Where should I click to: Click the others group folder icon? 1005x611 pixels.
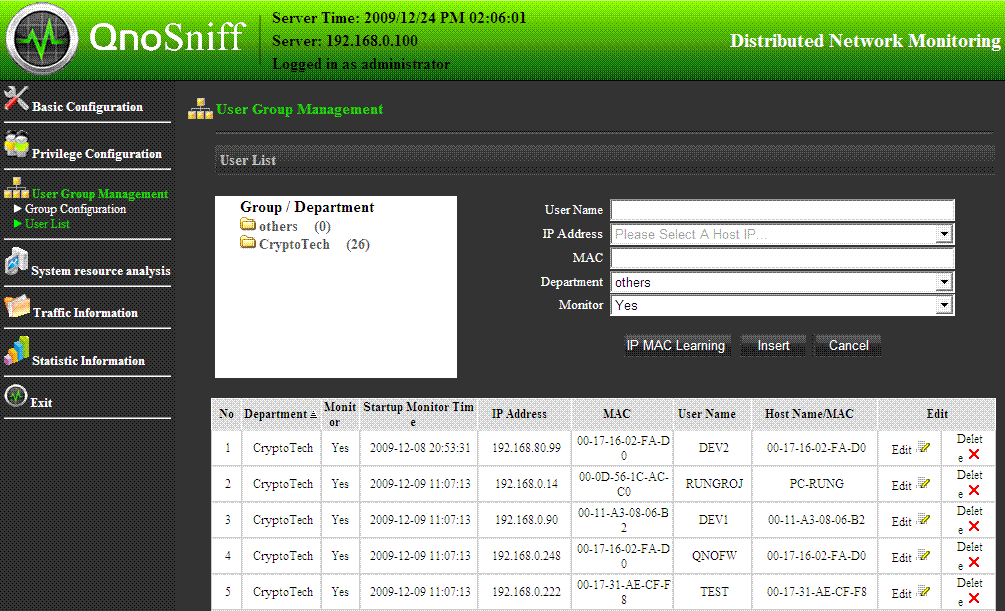(248, 224)
